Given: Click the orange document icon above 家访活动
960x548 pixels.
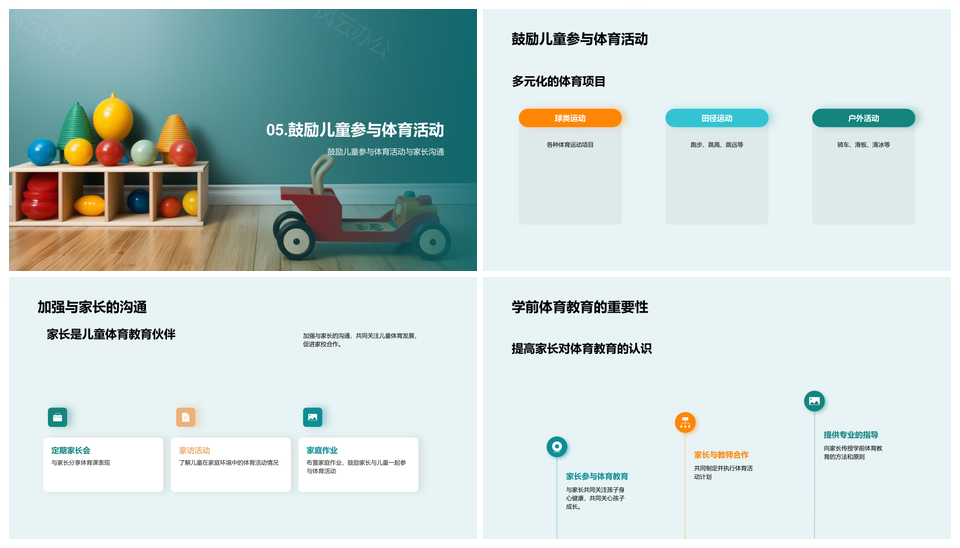Looking at the screenshot, I should tap(186, 417).
